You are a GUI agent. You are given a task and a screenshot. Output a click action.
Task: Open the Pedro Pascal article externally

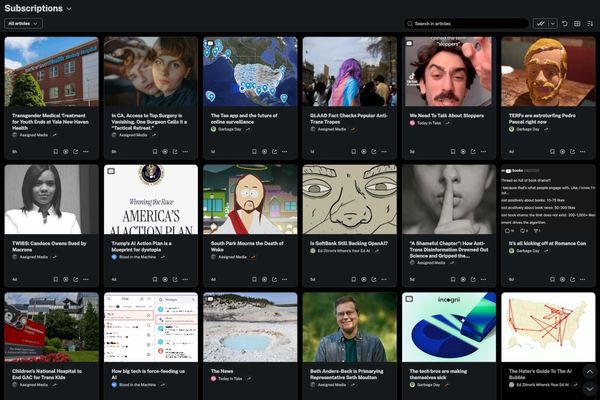(572, 152)
